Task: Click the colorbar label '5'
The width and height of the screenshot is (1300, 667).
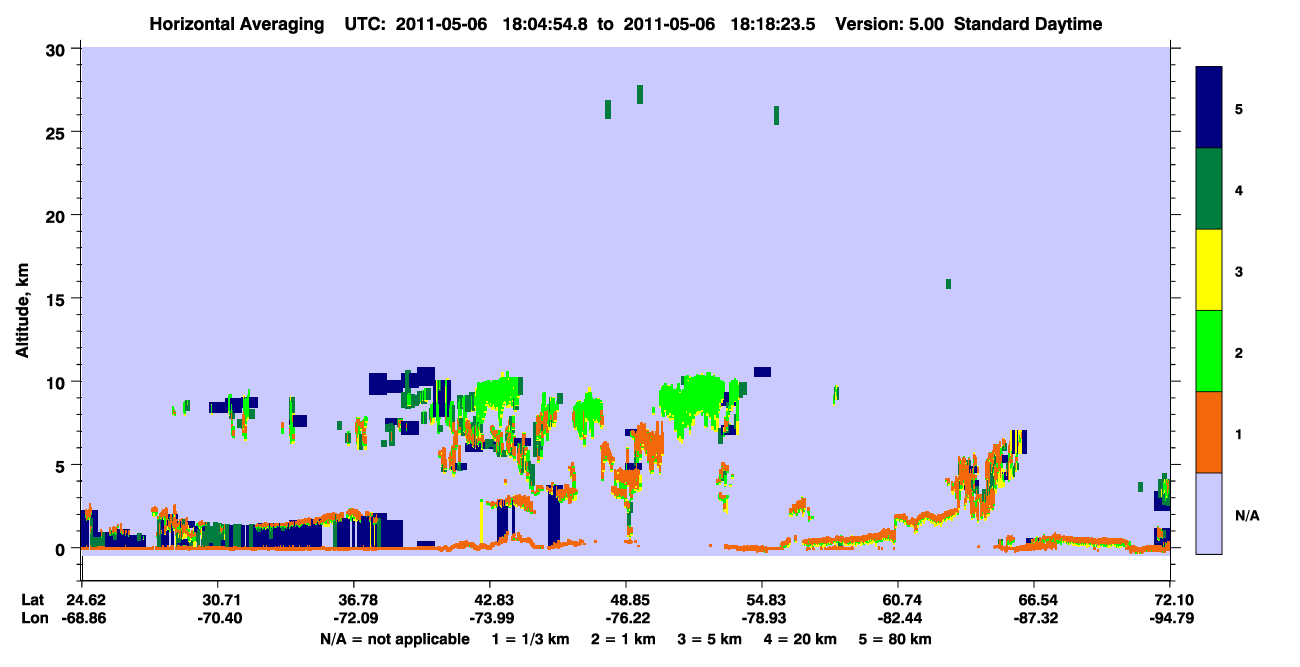Action: (1238, 108)
